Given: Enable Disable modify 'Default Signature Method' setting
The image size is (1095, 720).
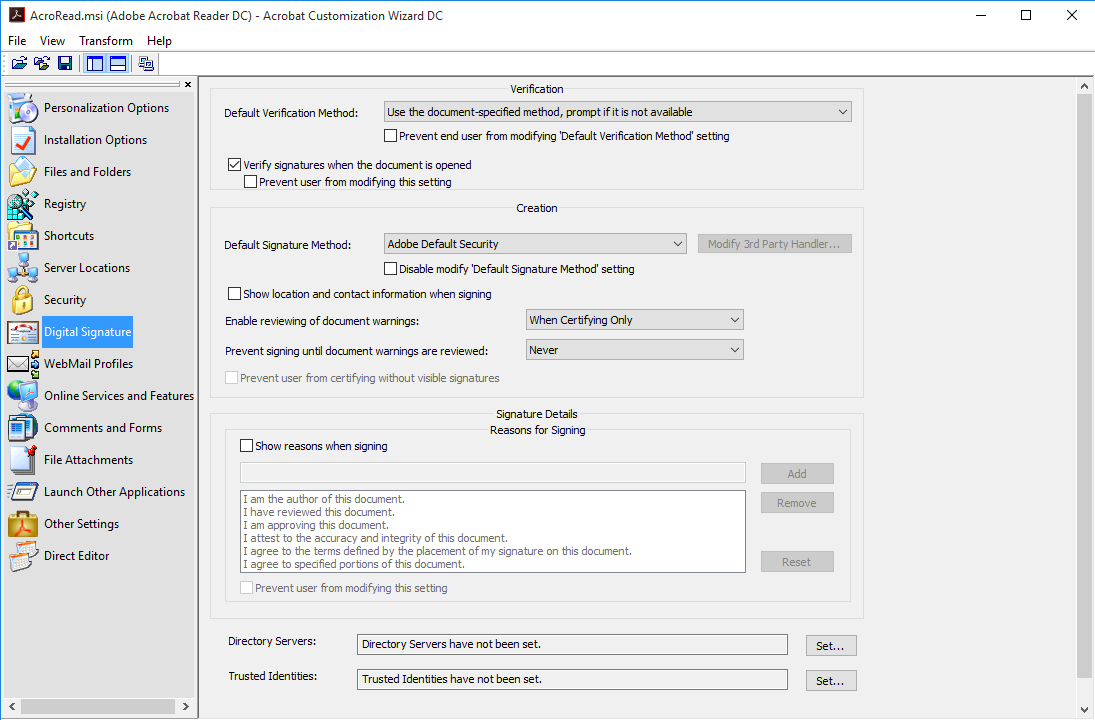Looking at the screenshot, I should 390,269.
